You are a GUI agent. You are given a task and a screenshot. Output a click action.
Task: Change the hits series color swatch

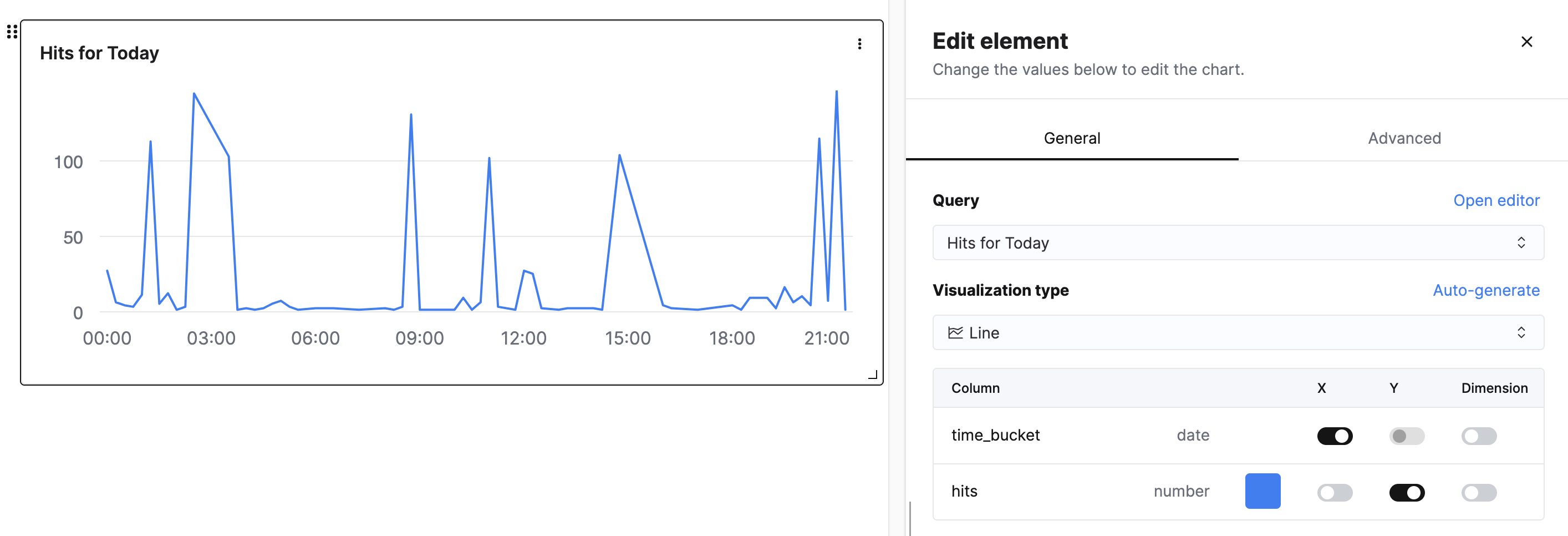[x=1263, y=491]
